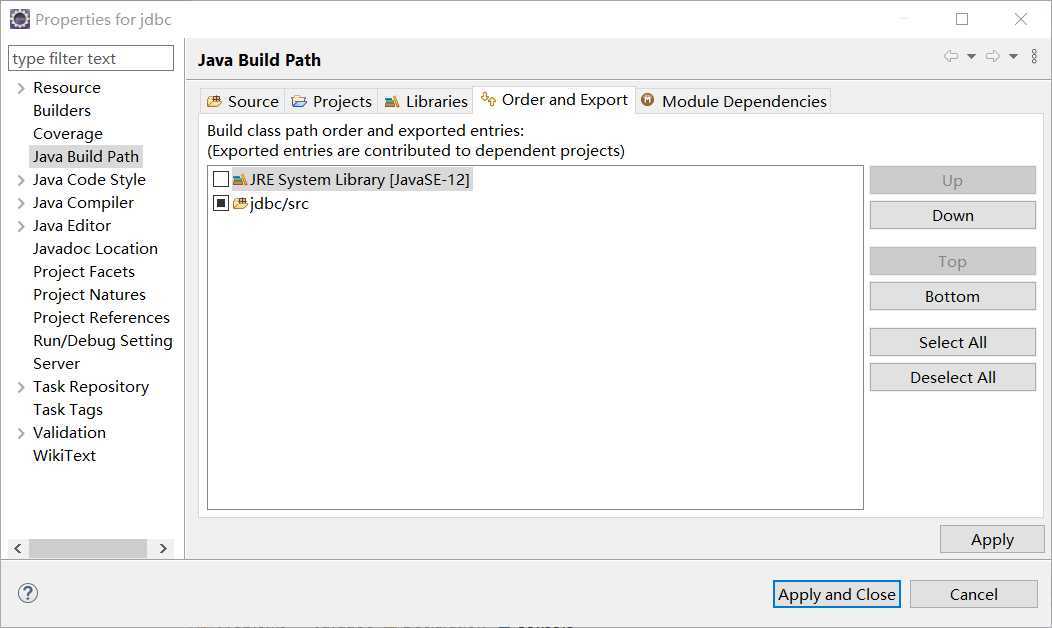
Task: Click the Select All button
Action: point(953,342)
